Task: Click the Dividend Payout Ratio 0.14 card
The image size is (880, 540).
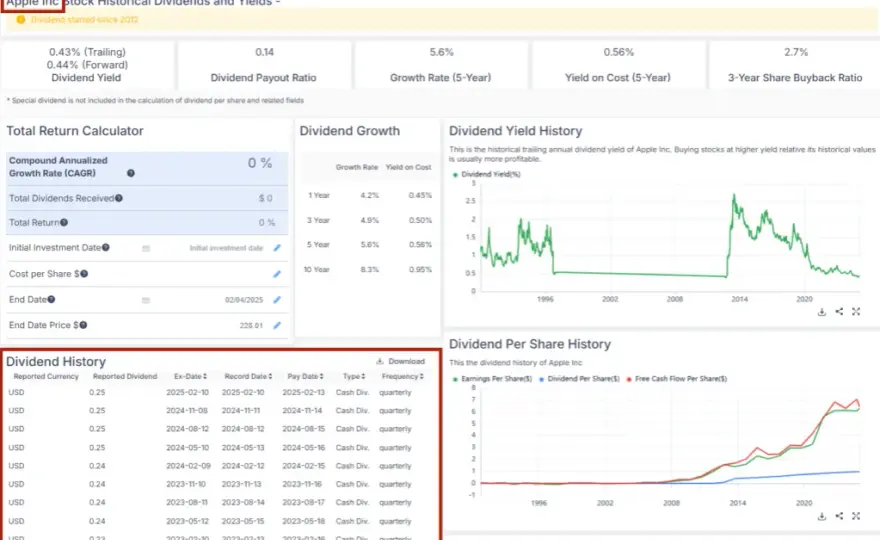Action: 264,65
